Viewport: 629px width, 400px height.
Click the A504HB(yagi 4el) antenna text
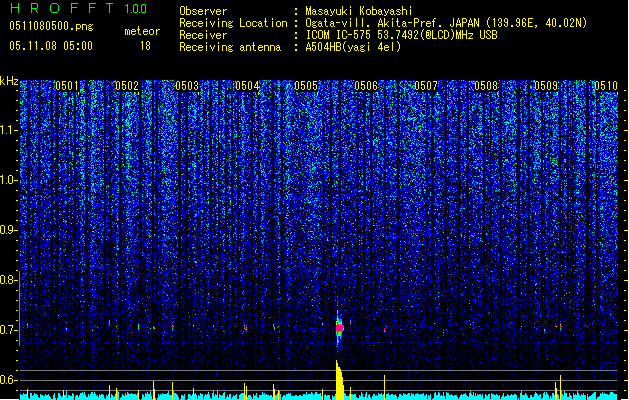point(353,47)
